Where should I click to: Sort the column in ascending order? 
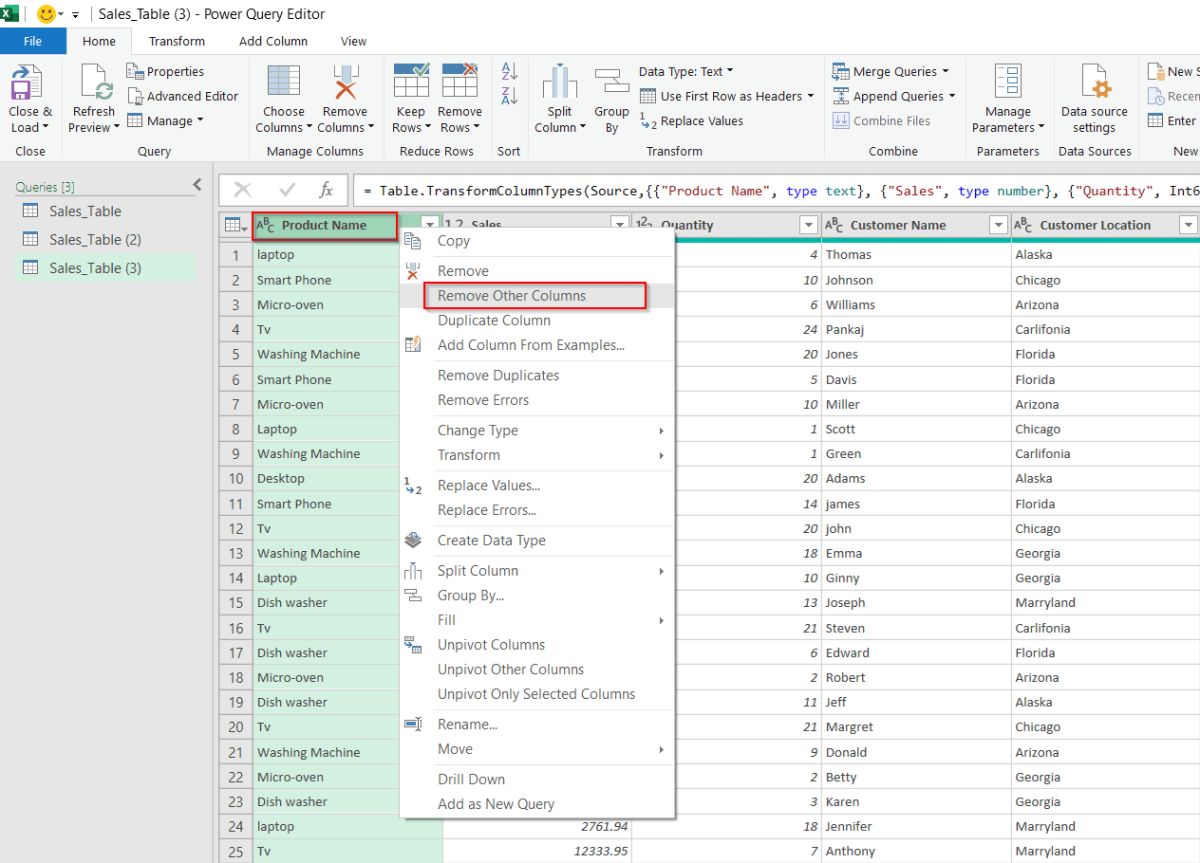pos(509,70)
